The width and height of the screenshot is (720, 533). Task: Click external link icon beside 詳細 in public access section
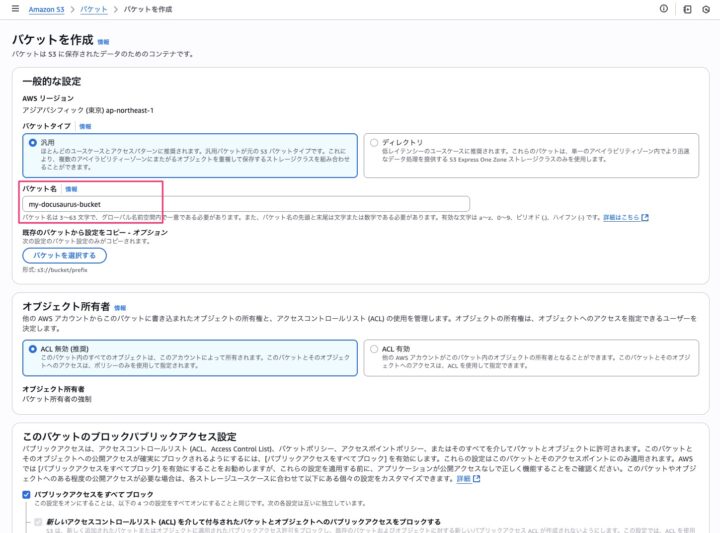[477, 479]
